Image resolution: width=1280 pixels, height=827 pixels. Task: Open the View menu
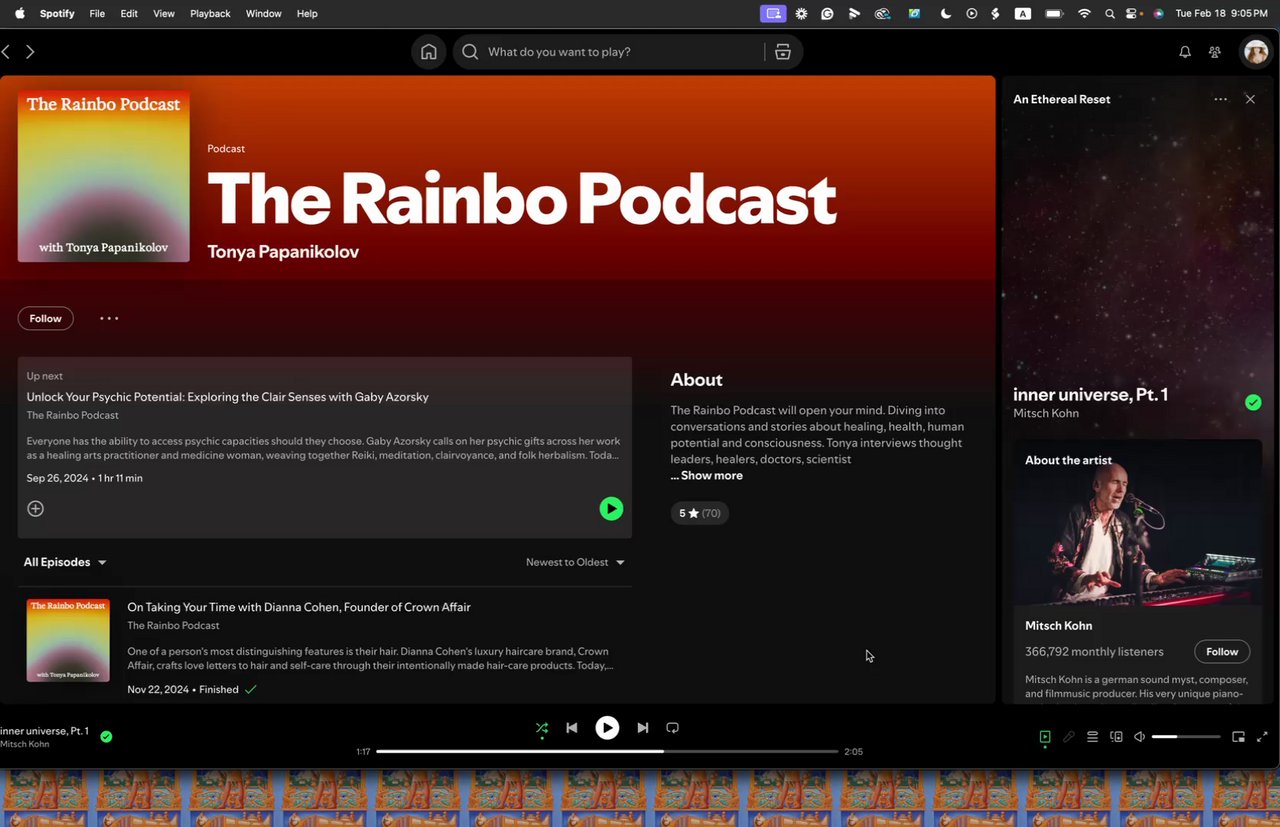coord(164,14)
